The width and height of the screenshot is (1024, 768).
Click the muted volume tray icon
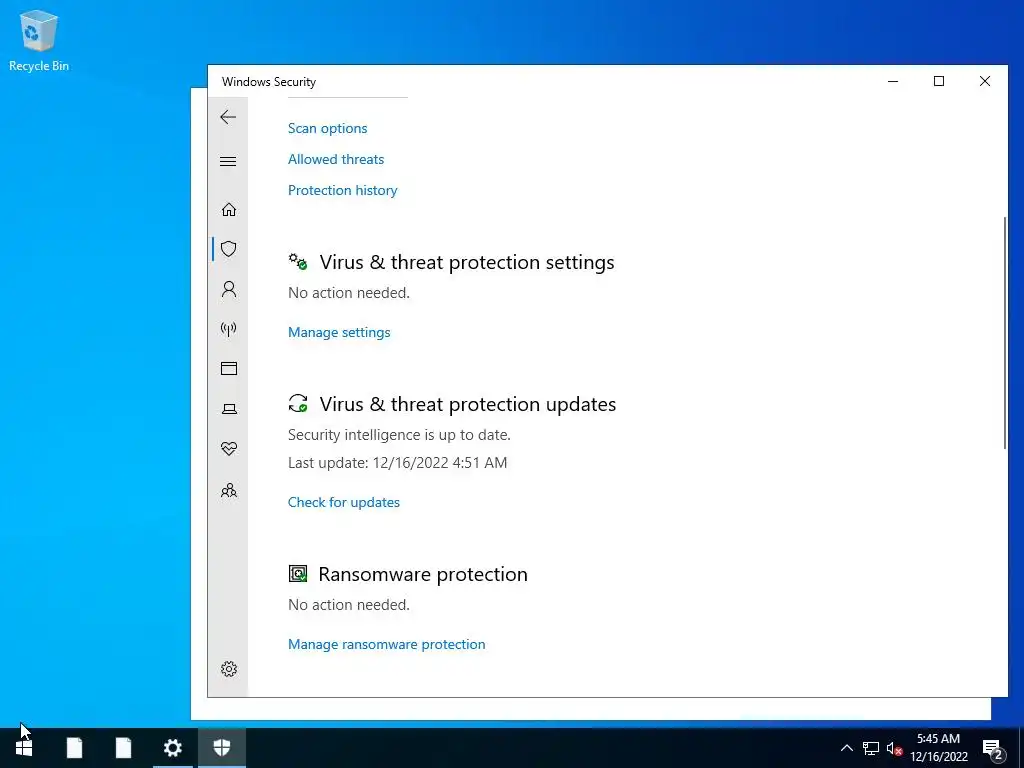(894, 748)
